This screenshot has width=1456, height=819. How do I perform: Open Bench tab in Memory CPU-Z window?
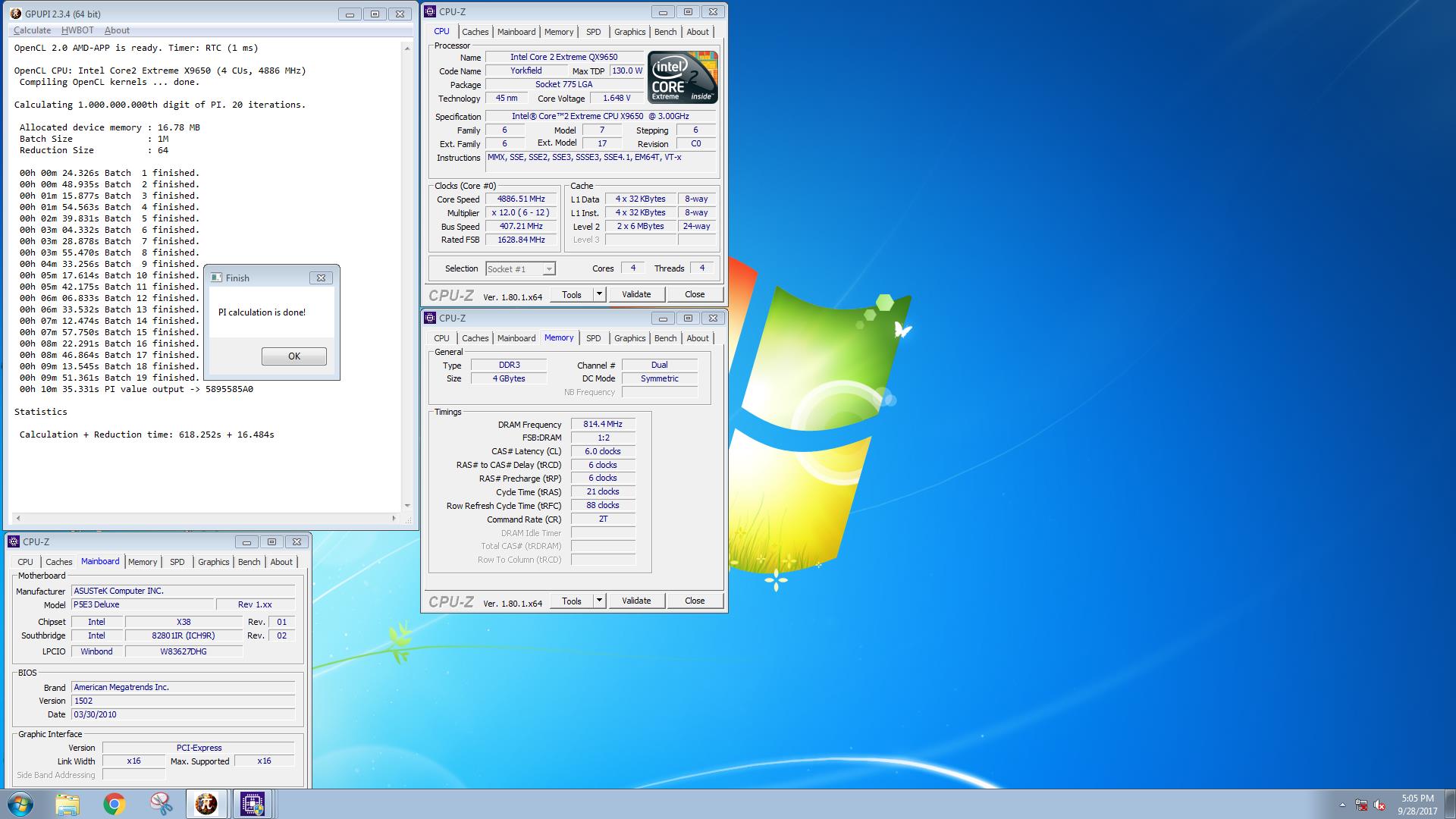click(x=666, y=338)
